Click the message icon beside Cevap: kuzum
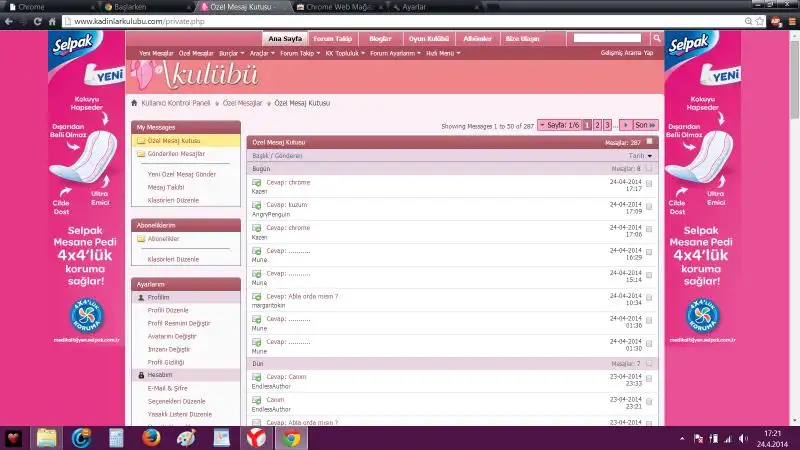This screenshot has width=800, height=450. (x=257, y=205)
